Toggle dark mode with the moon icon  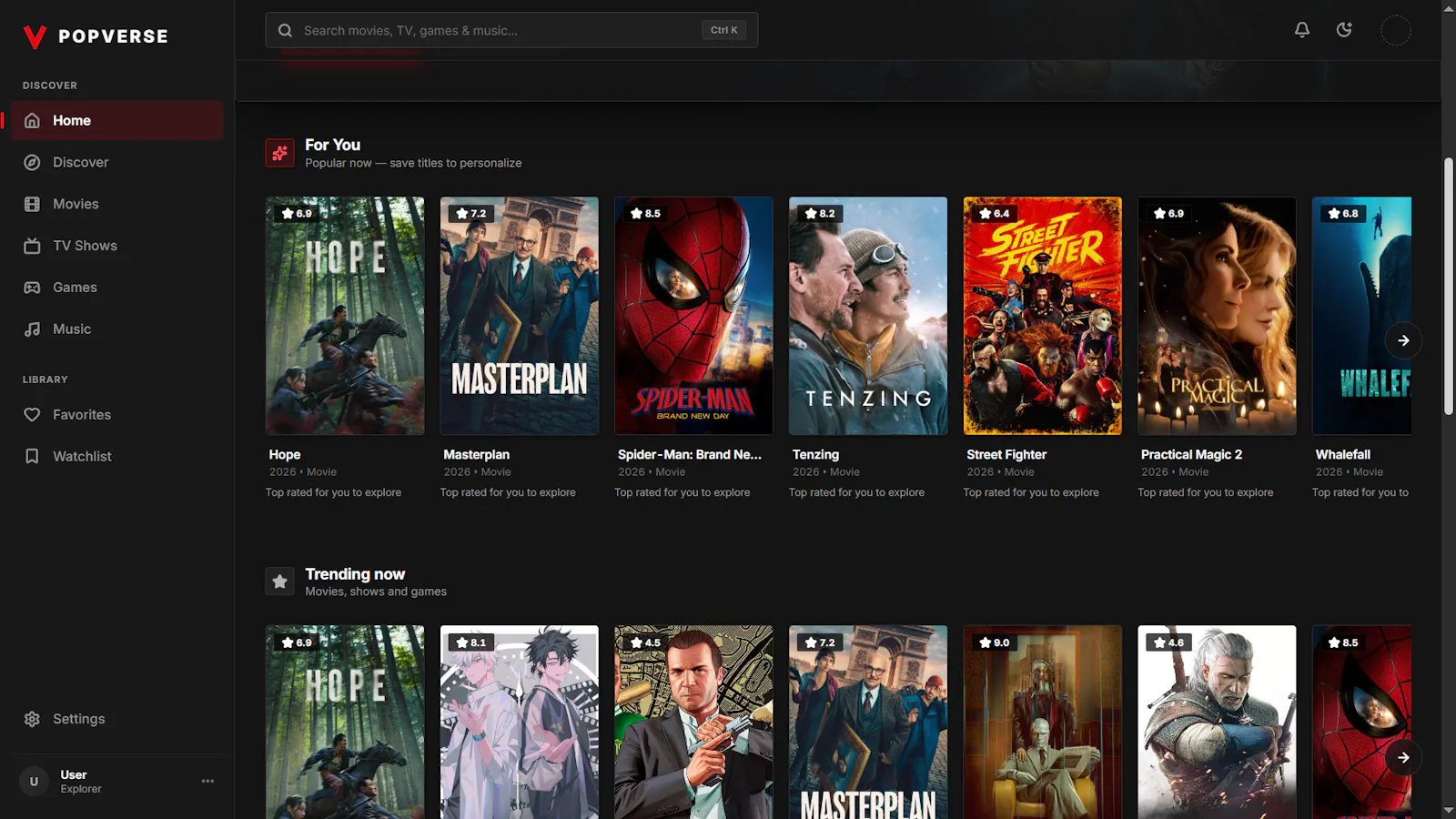[x=1344, y=30]
